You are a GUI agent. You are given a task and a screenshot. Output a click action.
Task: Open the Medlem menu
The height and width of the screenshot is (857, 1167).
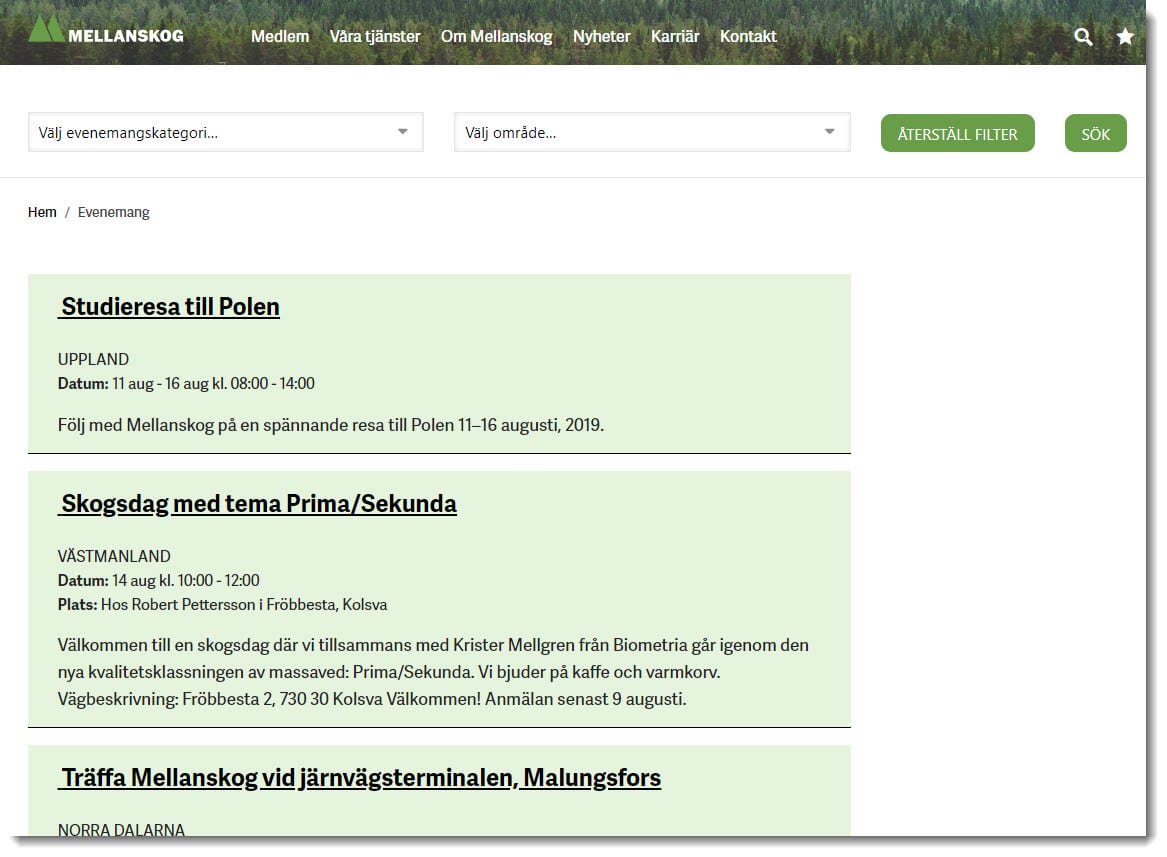point(280,36)
